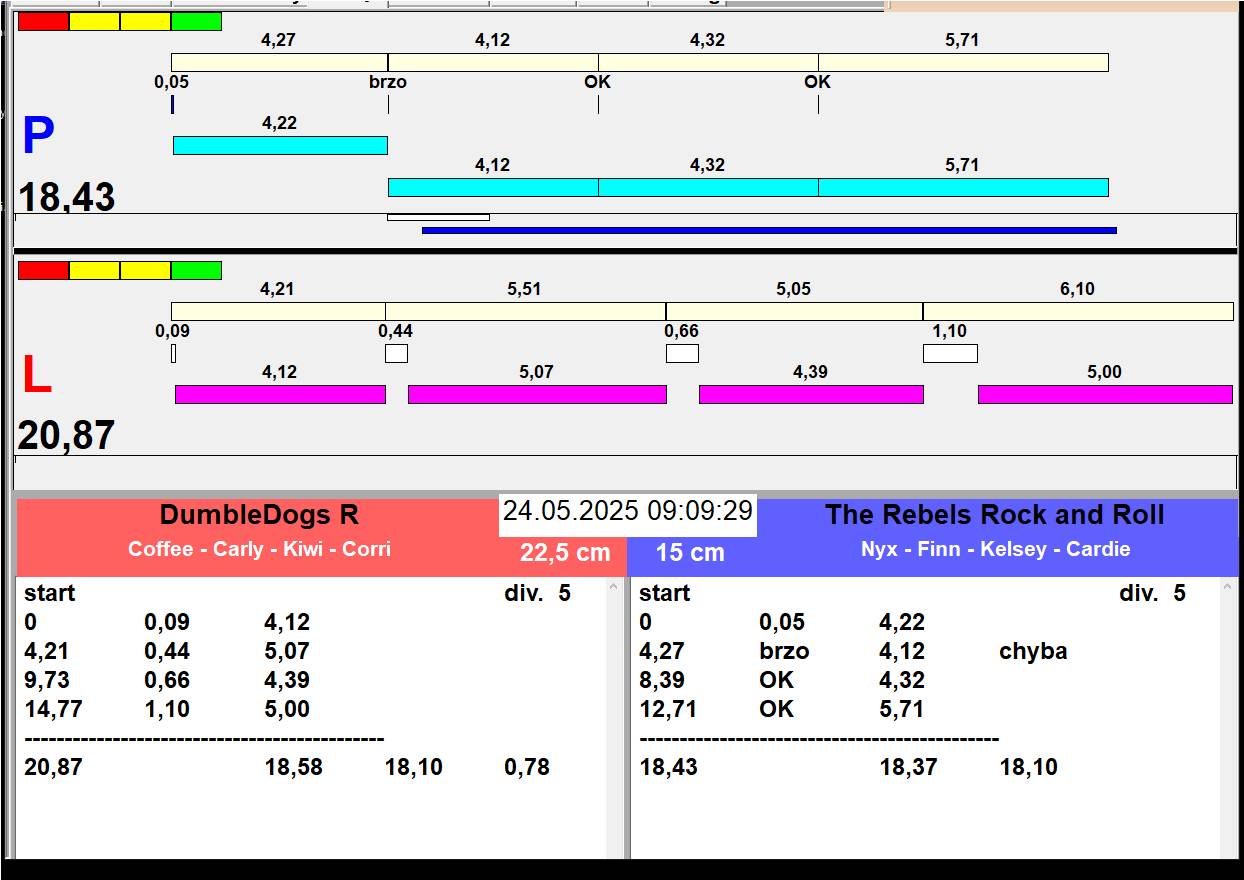
Task: Click the 15 cm jump height label
Action: [x=690, y=553]
